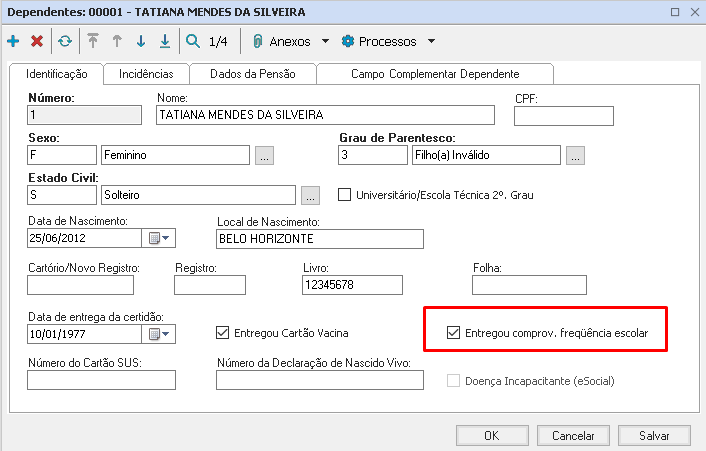
Task: Open Sexo lookup ellipsis button
Action: [264, 155]
